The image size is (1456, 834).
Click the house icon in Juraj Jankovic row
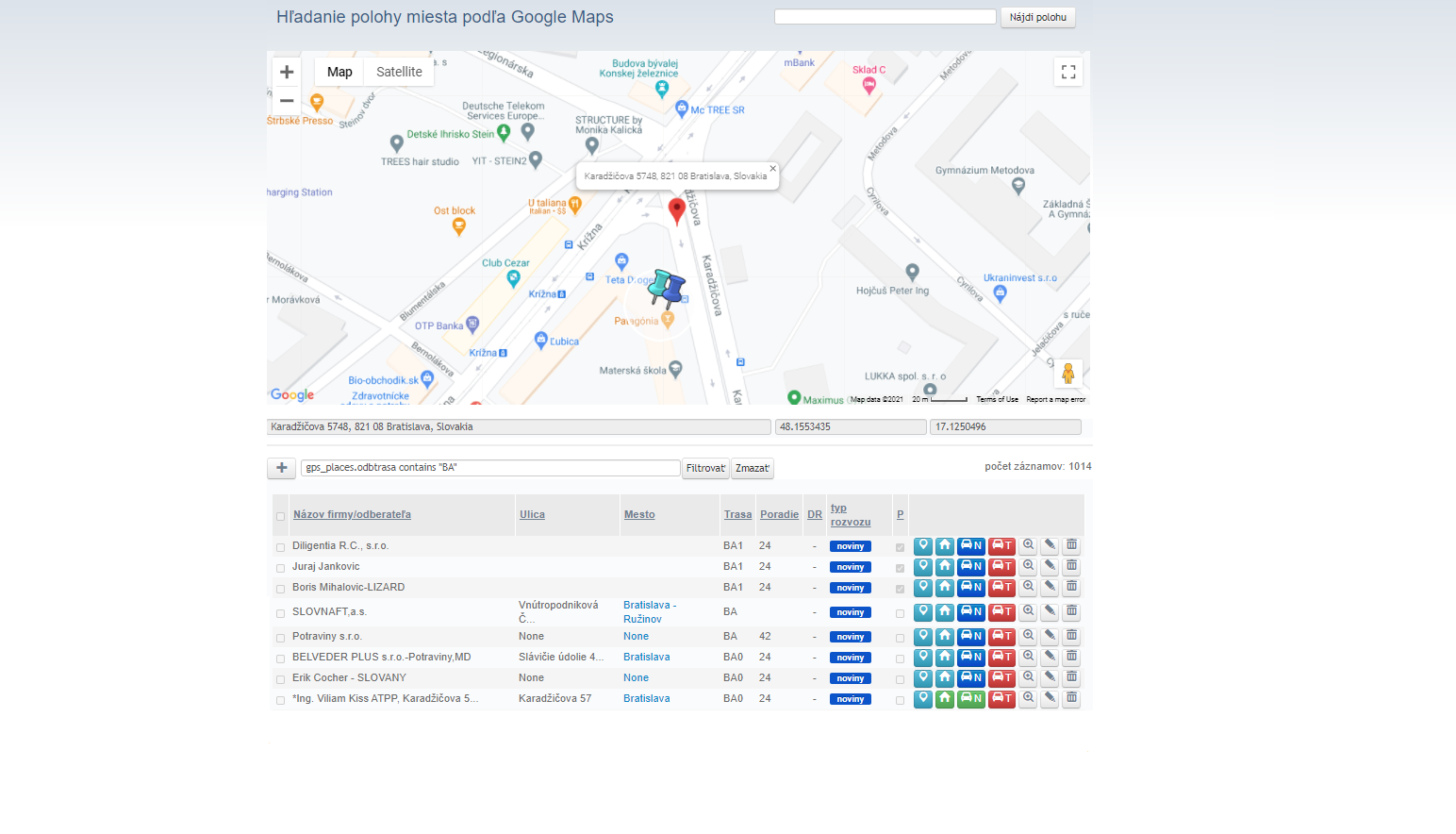[x=945, y=567]
